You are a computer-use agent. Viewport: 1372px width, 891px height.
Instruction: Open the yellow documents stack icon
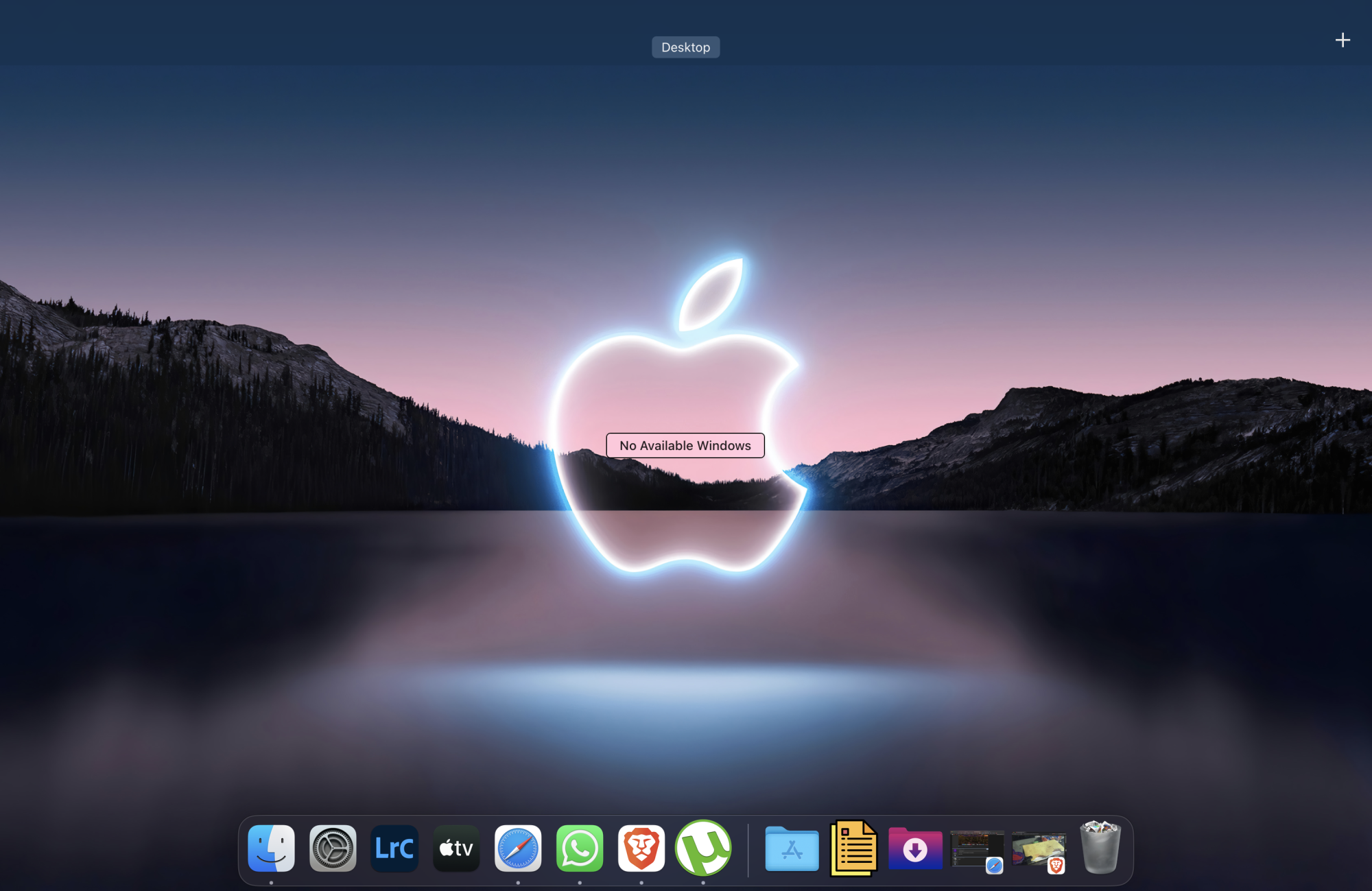coord(853,849)
